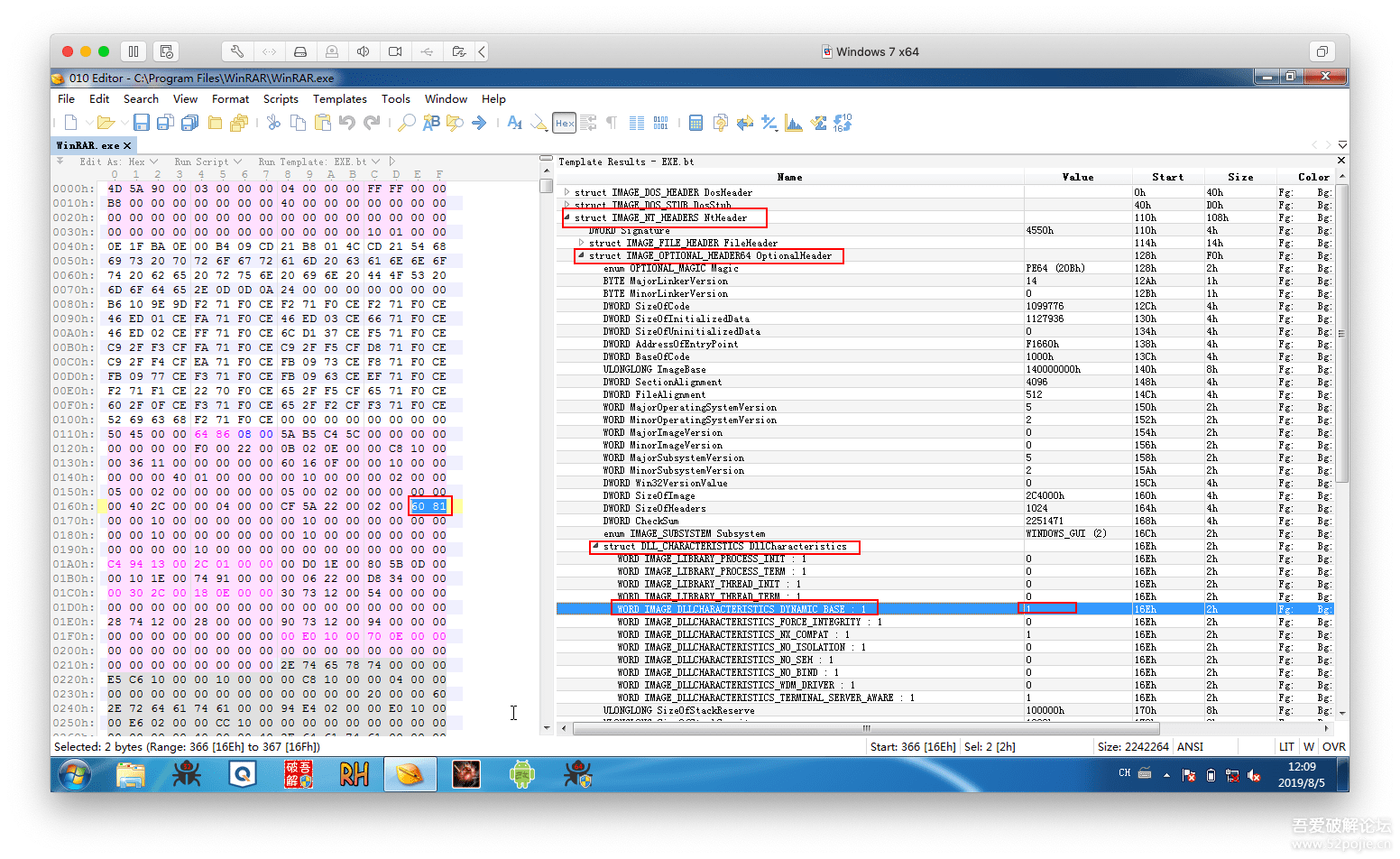Click the macOS VM pause button
This screenshot has width=1400, height=859.
[134, 51]
